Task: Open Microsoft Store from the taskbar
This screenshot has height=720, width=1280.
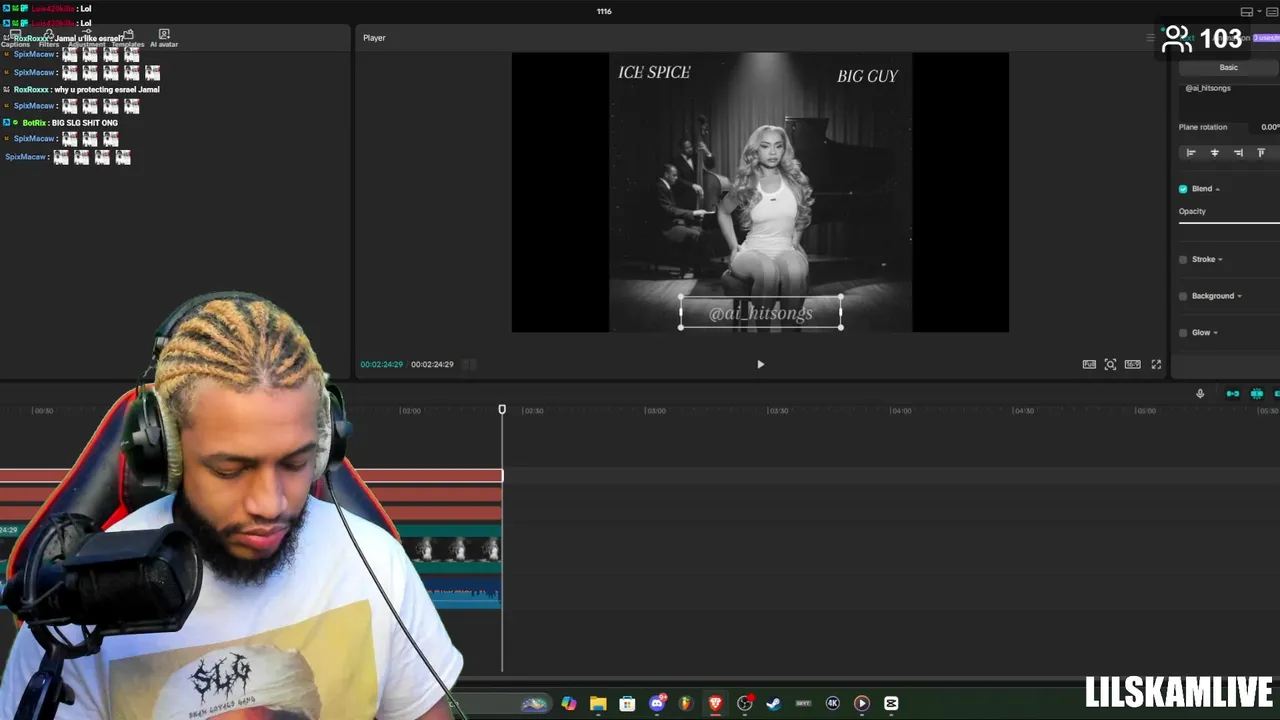Action: click(627, 704)
